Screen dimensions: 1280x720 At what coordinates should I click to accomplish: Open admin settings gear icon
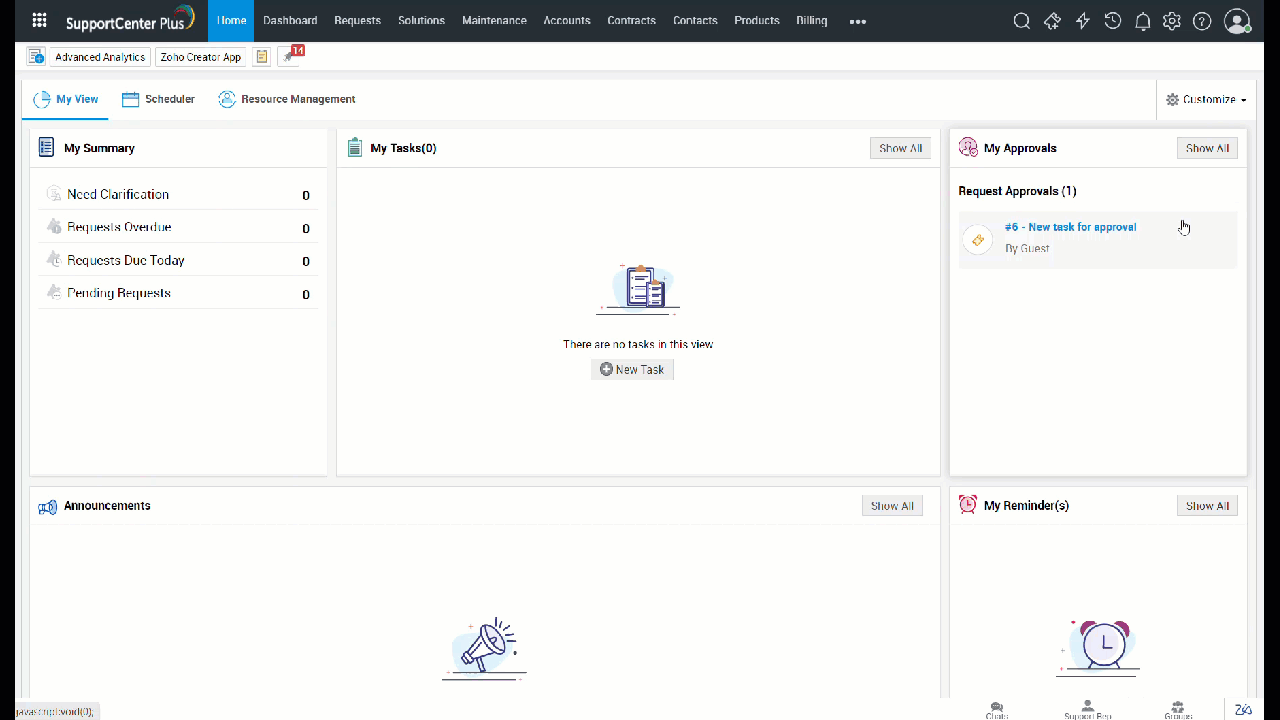pyautogui.click(x=1172, y=21)
